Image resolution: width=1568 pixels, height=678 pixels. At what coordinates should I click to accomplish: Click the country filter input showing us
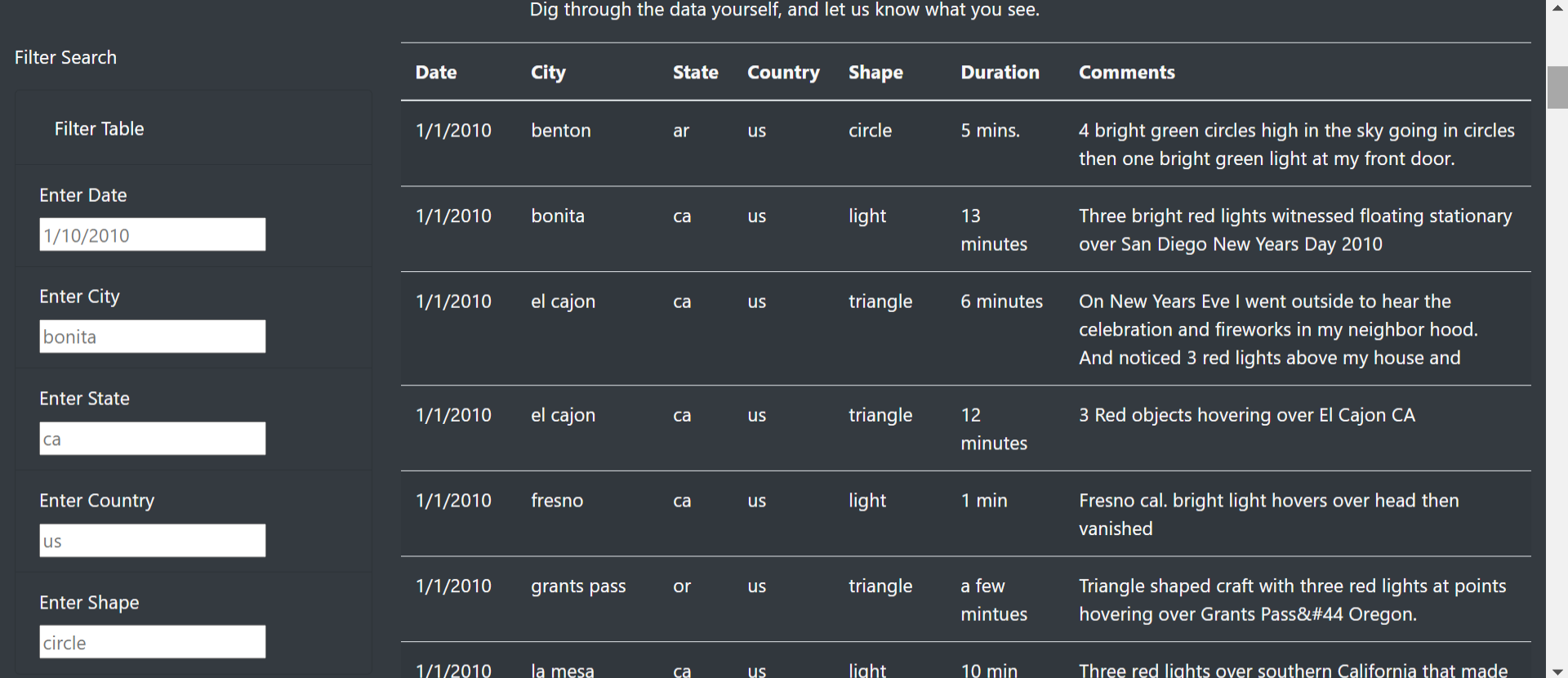coord(152,540)
